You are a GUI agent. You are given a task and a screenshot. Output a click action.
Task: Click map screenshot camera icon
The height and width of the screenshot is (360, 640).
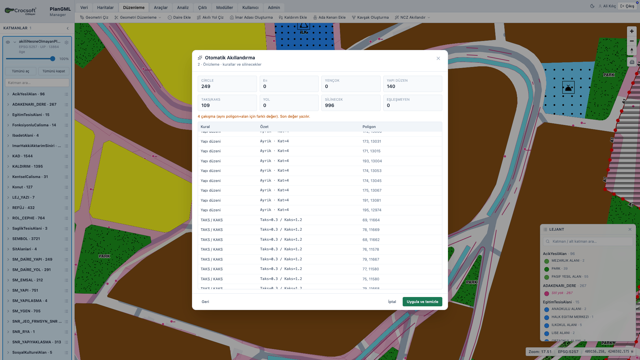click(x=631, y=62)
